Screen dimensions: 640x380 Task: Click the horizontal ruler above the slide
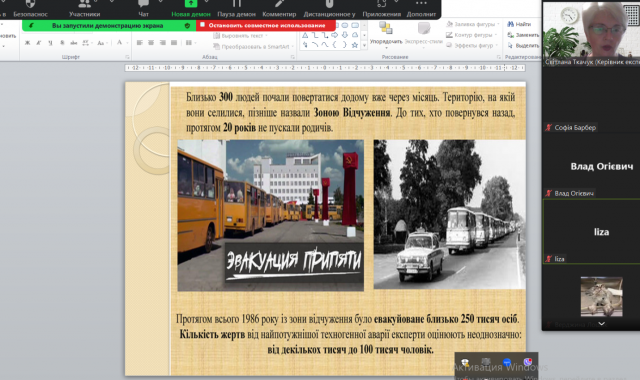(325, 68)
